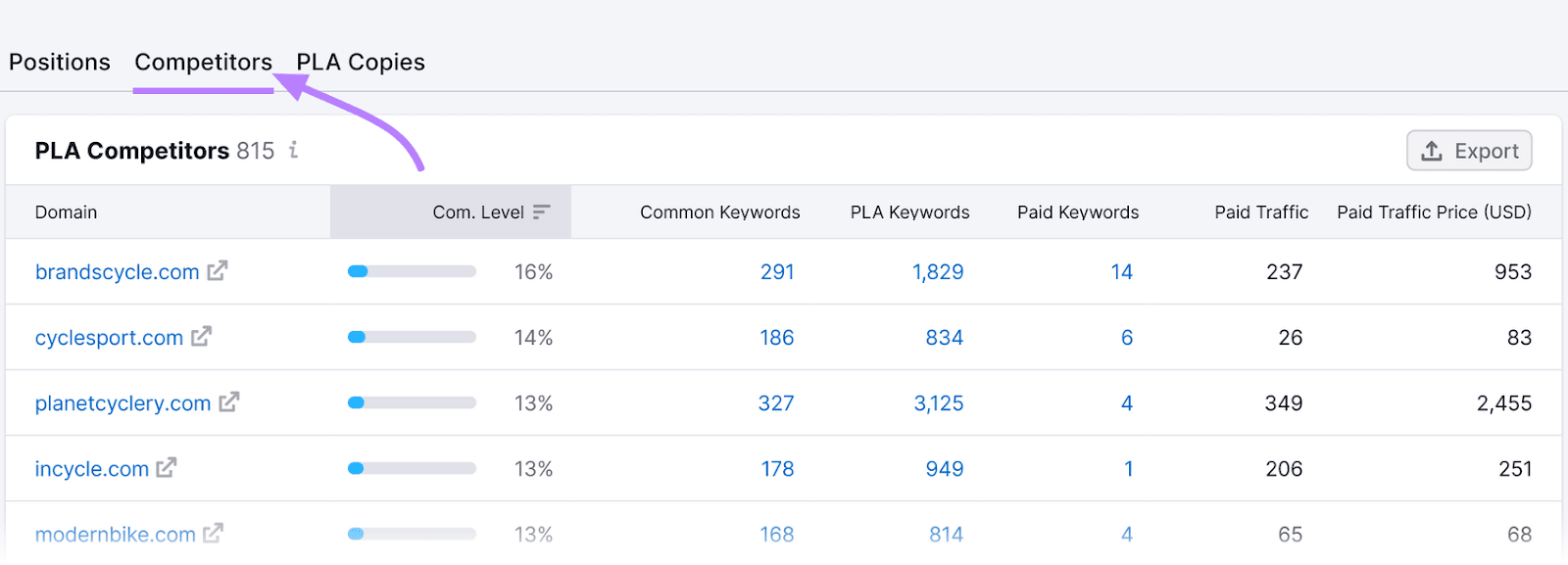
Task: Open planetcyclery.com using external link icon
Action: (x=227, y=402)
